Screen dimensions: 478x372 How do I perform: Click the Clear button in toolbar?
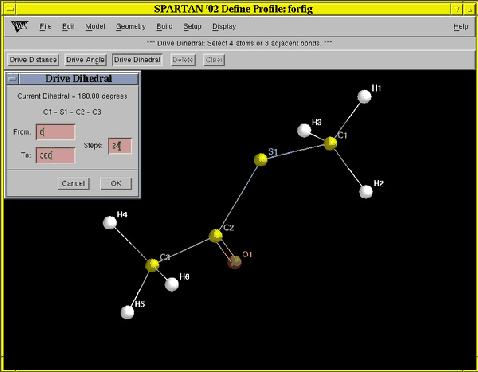coord(214,60)
